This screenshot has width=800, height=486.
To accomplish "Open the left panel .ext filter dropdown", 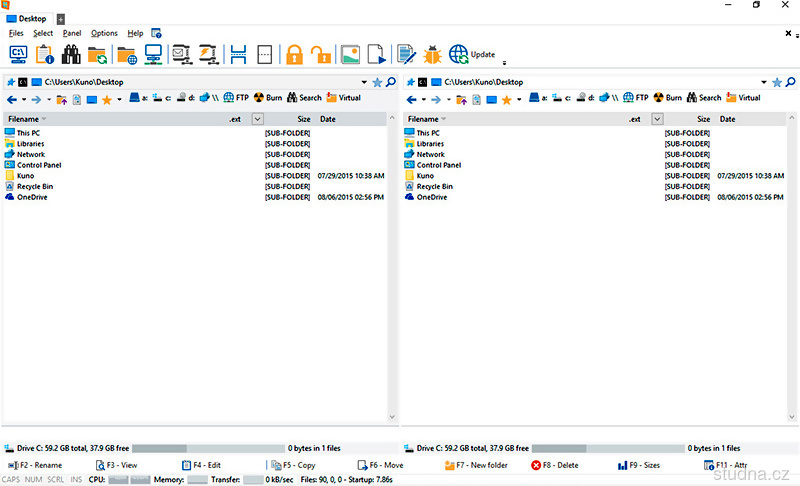I will (258, 119).
